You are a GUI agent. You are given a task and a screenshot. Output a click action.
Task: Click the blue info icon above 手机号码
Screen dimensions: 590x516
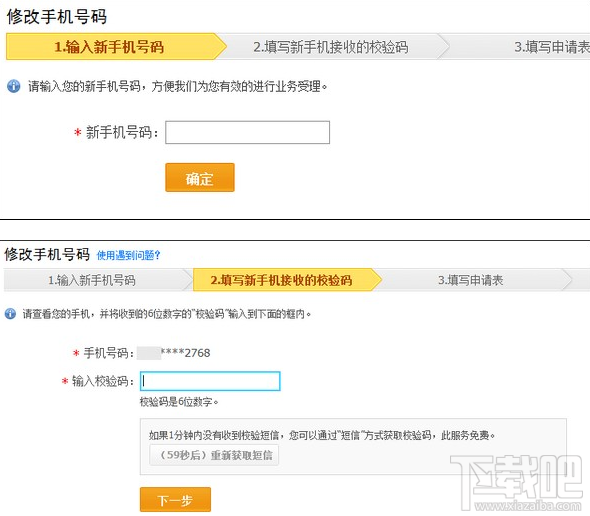[x=10, y=314]
